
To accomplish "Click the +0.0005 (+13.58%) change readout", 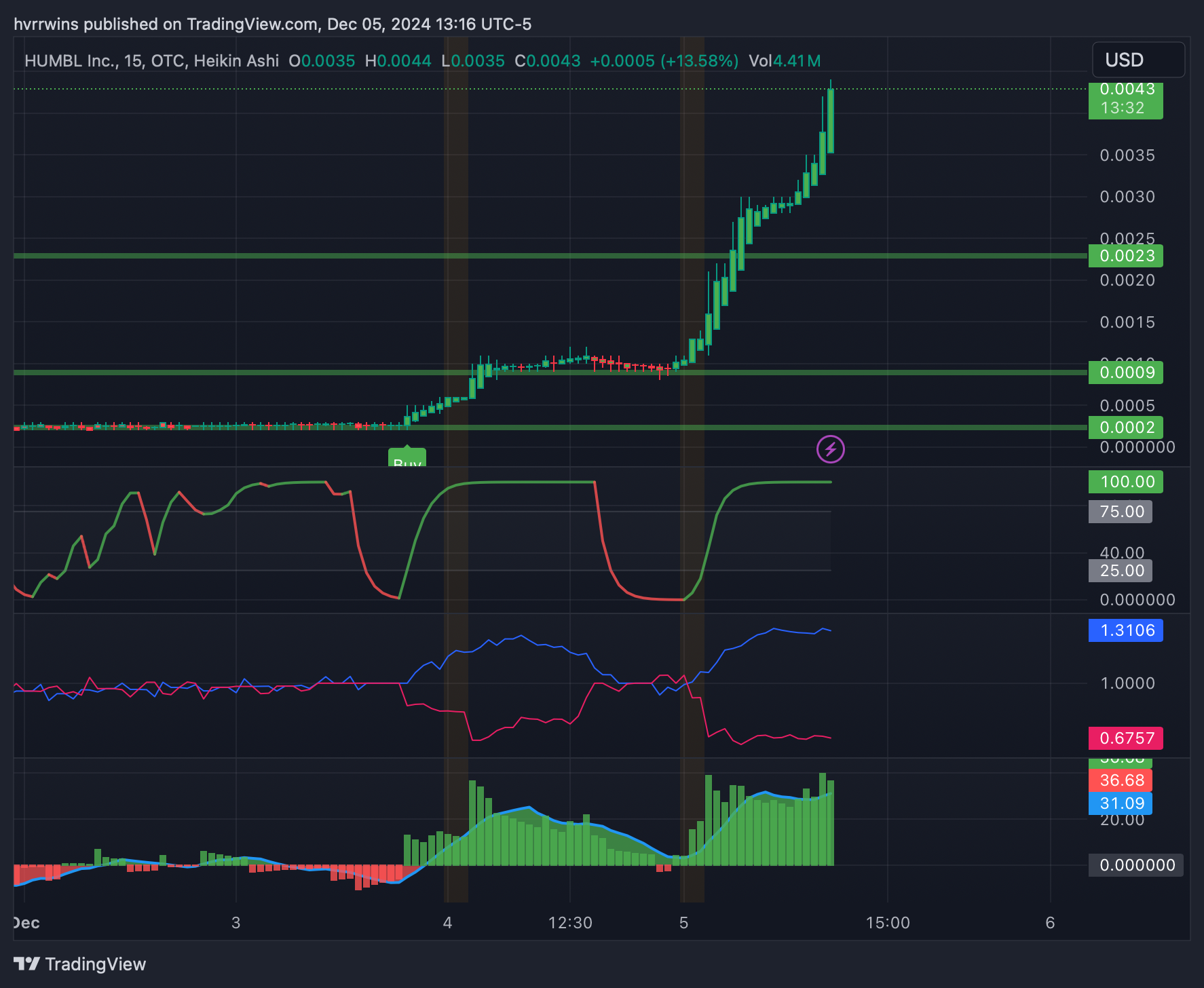I will pos(664,61).
